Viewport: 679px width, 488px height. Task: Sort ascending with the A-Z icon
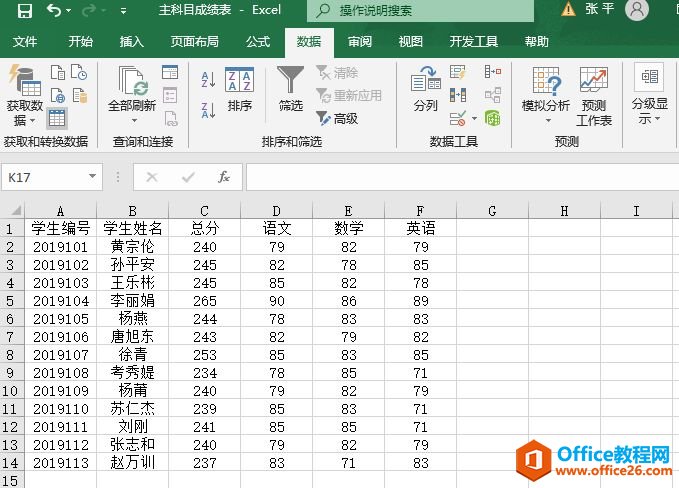click(209, 79)
